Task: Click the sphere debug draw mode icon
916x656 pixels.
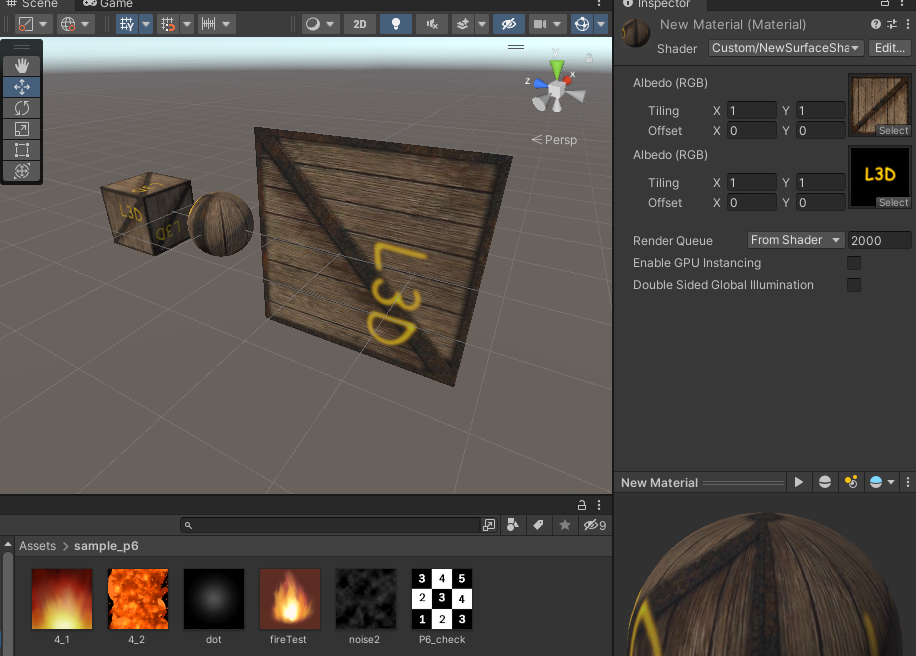Action: coord(313,24)
